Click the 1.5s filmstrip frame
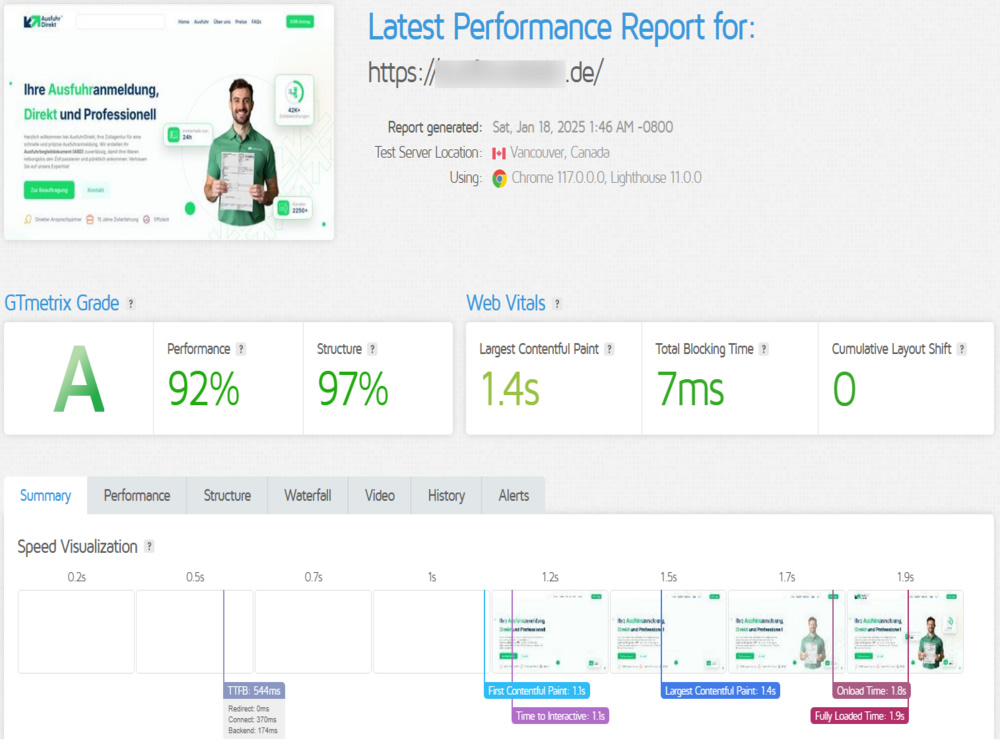 (668, 631)
